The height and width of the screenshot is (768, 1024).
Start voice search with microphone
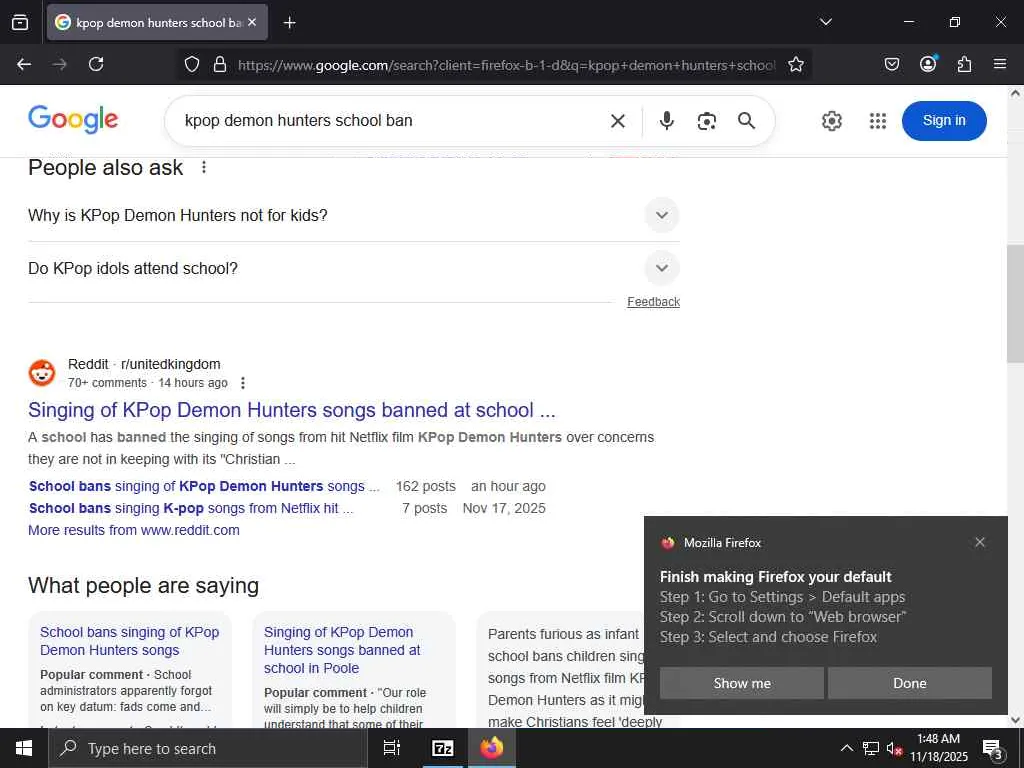[x=666, y=121]
